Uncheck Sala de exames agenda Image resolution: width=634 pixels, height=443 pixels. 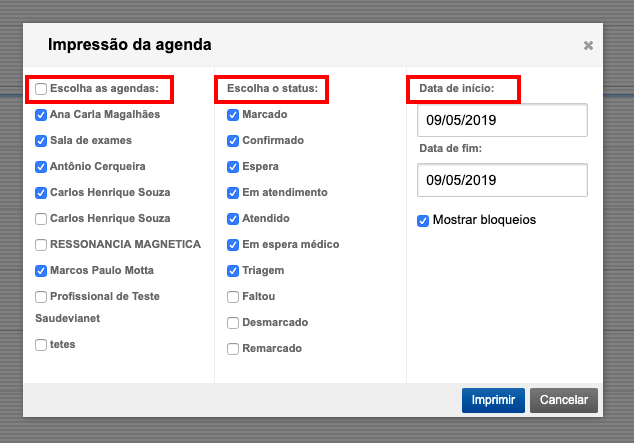[x=40, y=141]
